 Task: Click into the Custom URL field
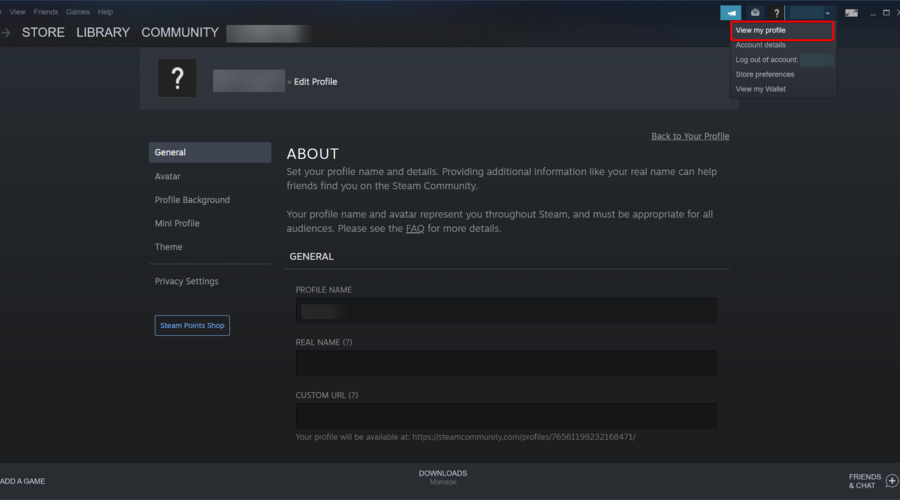point(506,416)
